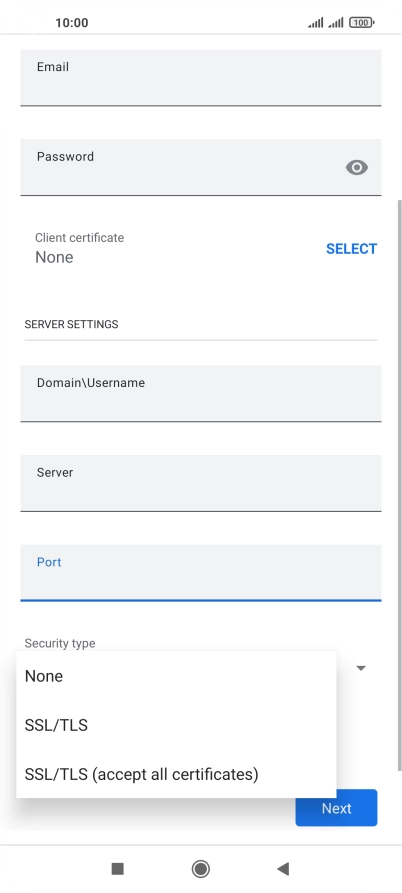Click the vertical scrollbar on right edge

pos(399,484)
